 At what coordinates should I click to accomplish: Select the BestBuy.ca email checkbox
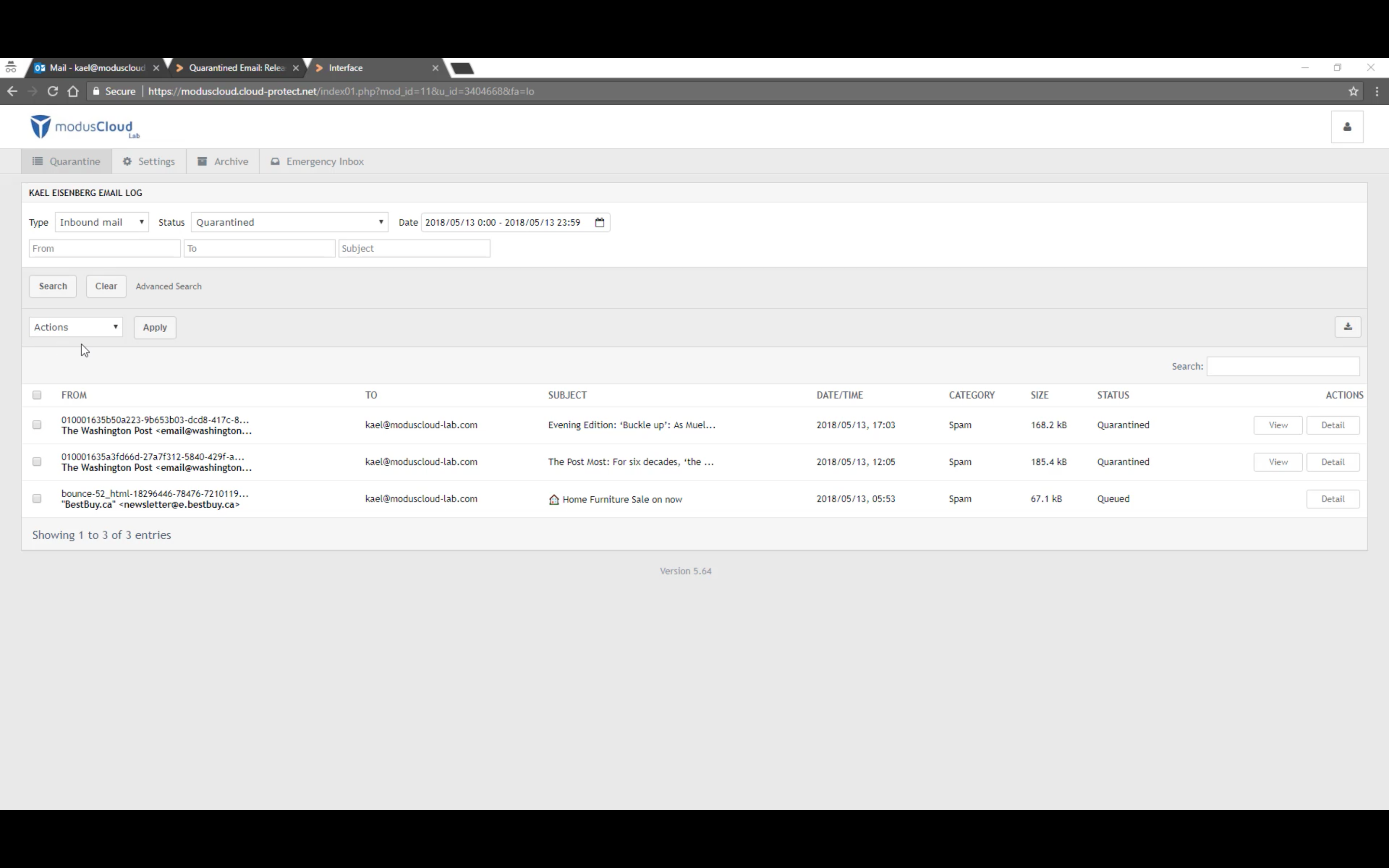pyautogui.click(x=37, y=498)
